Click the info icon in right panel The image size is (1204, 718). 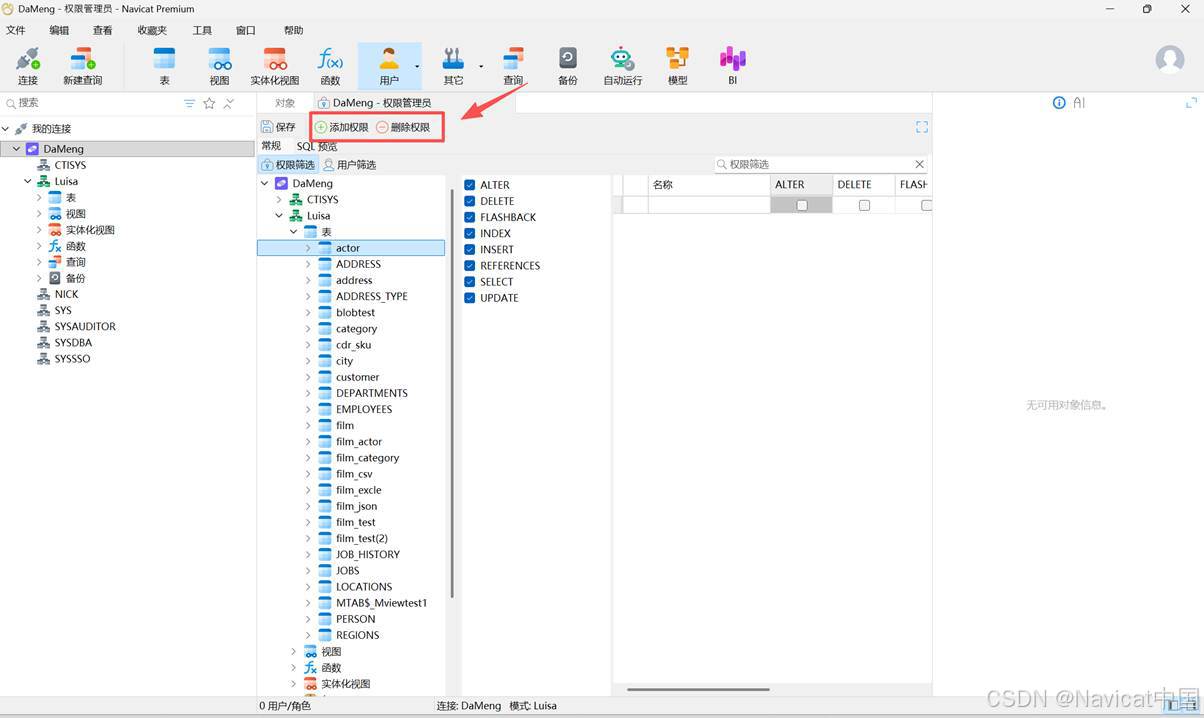point(1059,103)
